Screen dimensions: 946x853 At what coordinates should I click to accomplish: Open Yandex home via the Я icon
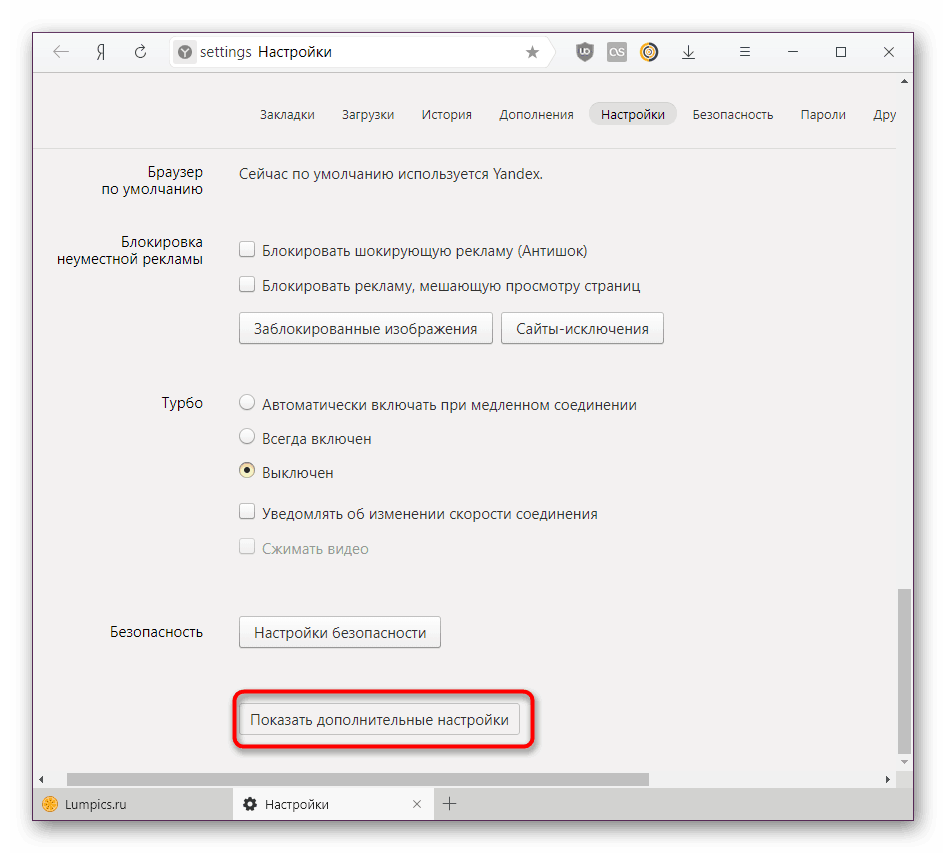click(101, 52)
